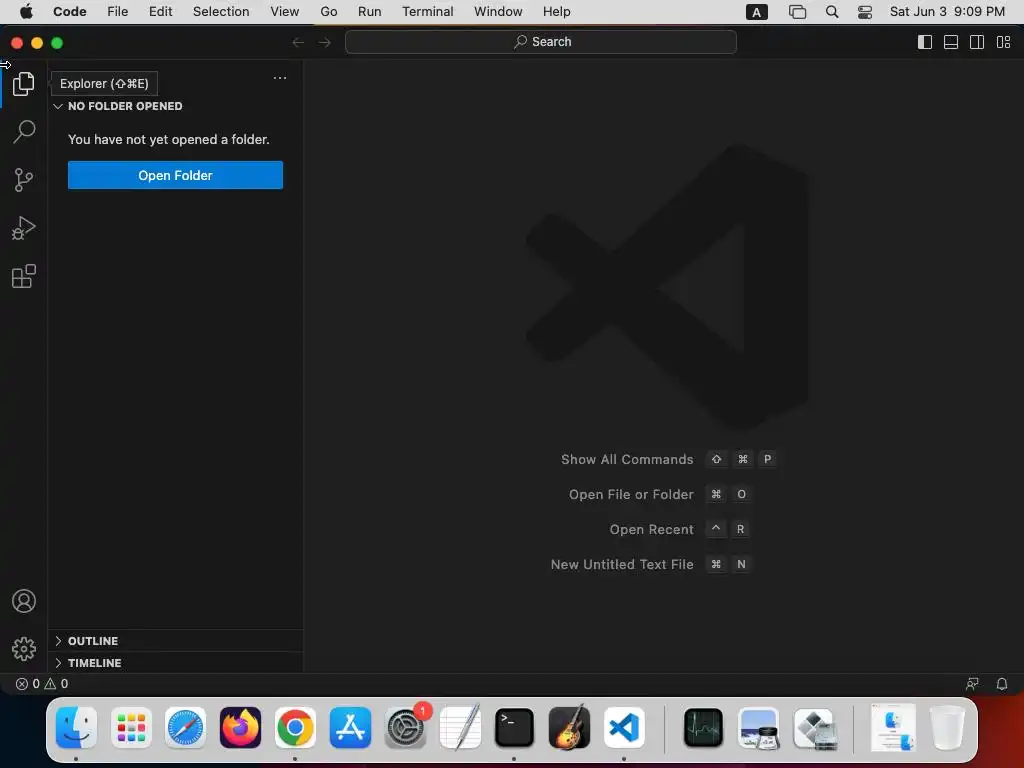Viewport: 1024px width, 768px height.
Task: Open Preview app from the Dock
Action: 758,727
